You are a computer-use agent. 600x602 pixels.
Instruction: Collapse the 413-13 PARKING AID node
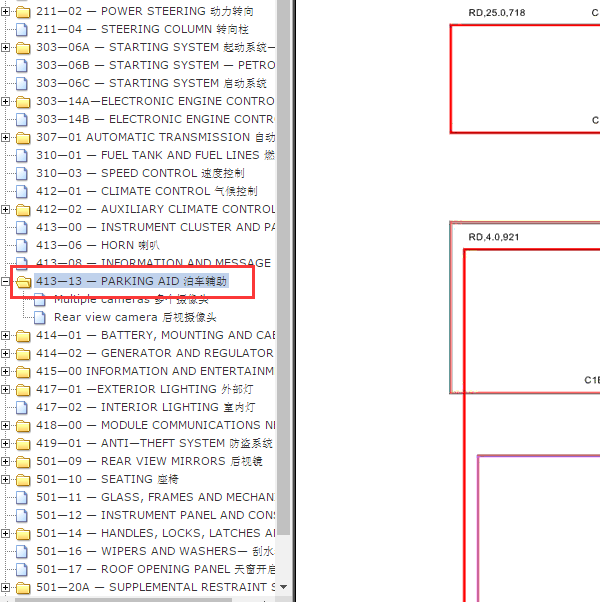[x=5, y=281]
